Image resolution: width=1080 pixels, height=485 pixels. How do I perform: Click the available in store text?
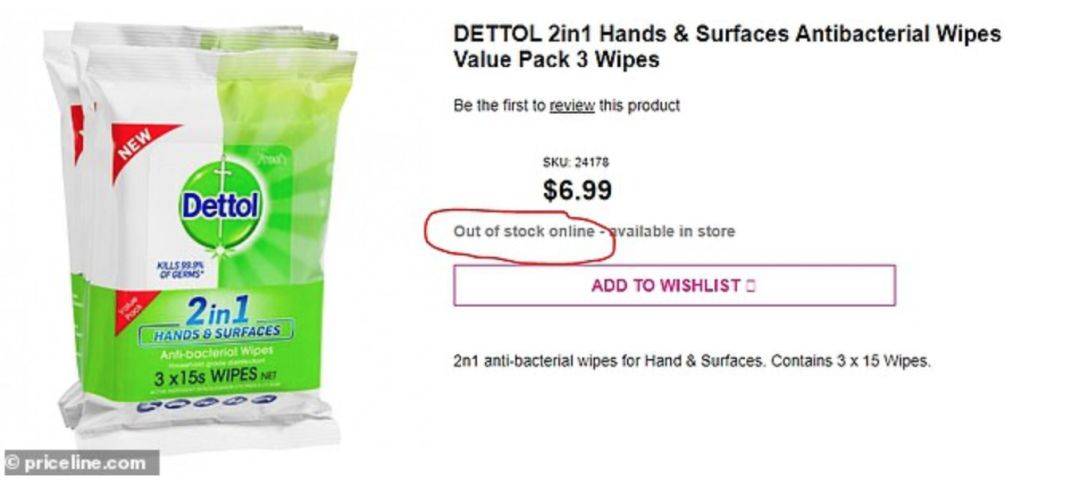(x=673, y=231)
